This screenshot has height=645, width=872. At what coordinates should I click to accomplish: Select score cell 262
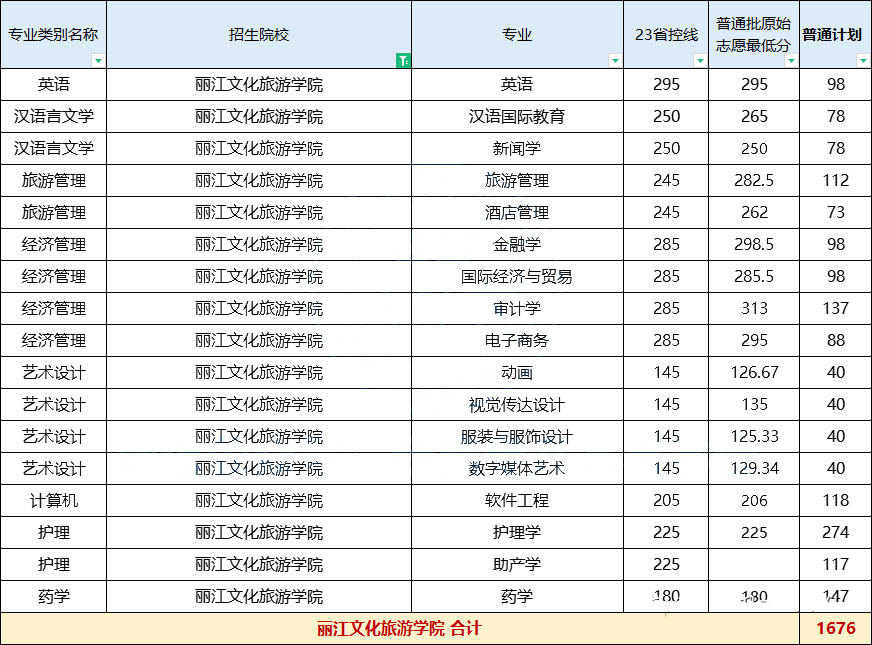(x=754, y=212)
